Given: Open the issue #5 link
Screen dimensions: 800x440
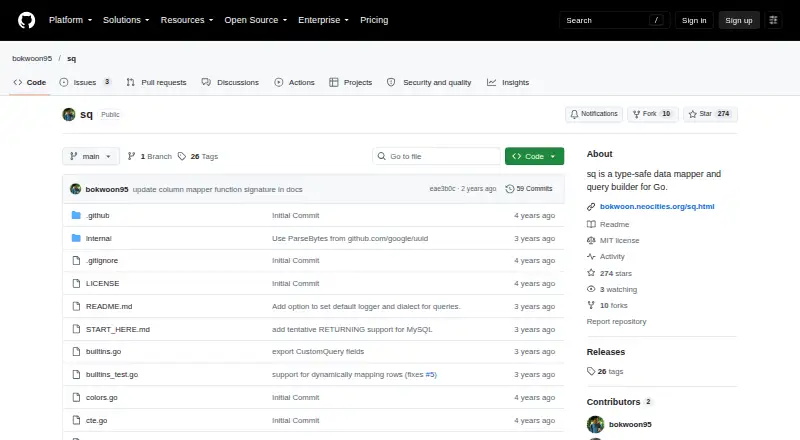Looking at the screenshot, I should coord(431,374).
